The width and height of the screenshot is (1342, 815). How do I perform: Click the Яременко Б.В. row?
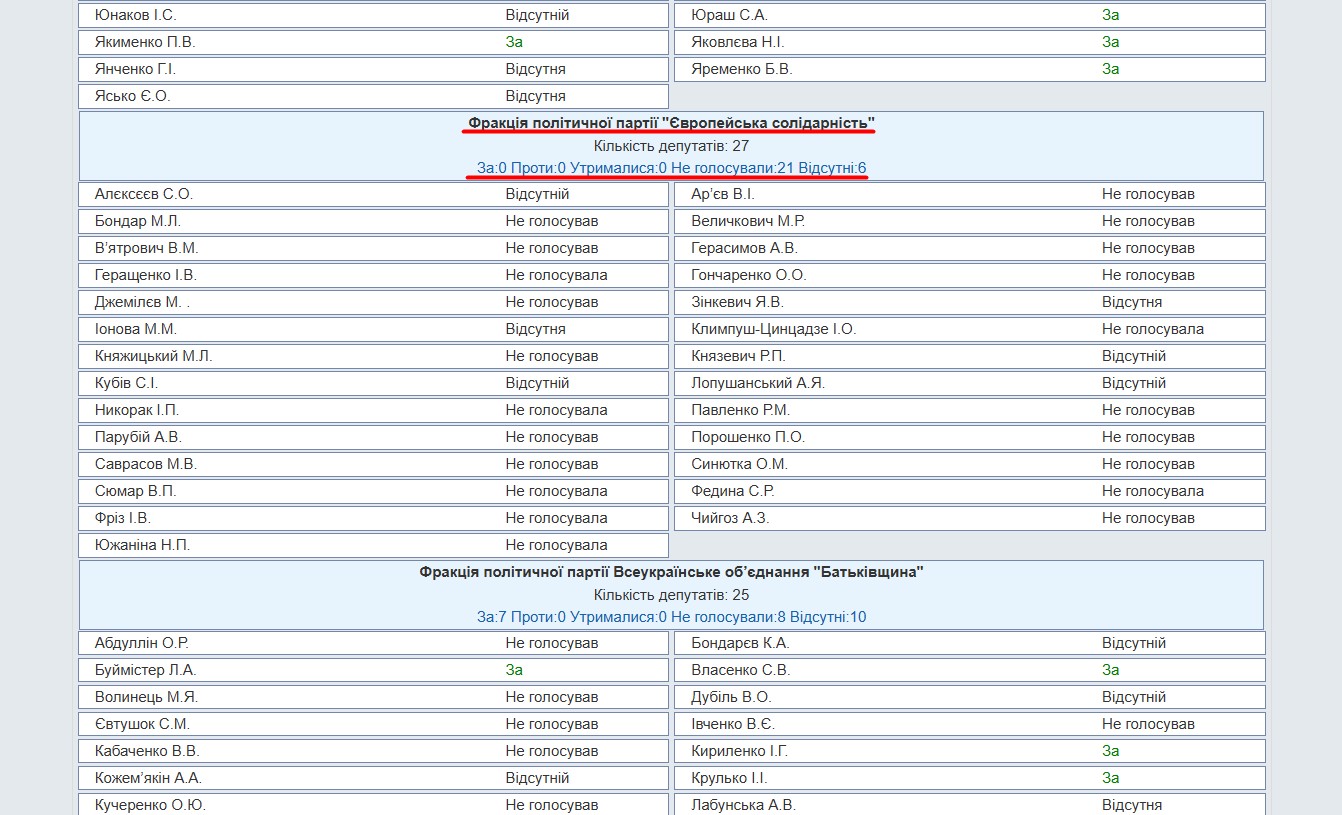click(970, 69)
